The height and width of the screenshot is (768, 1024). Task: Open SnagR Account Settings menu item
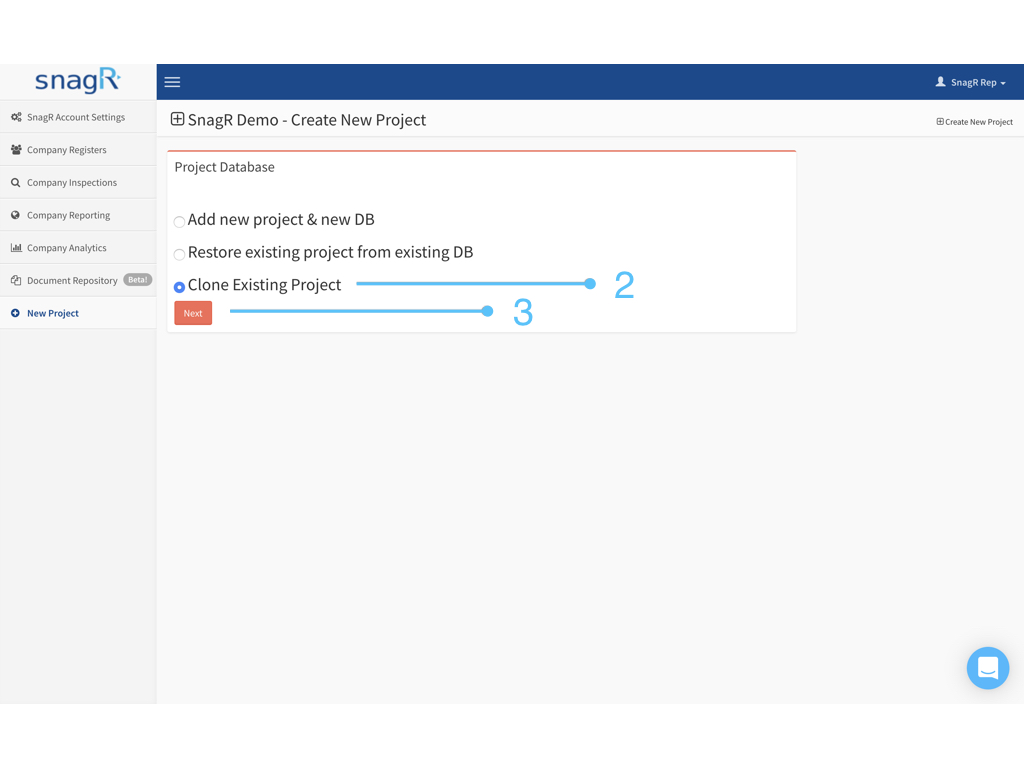[78, 117]
